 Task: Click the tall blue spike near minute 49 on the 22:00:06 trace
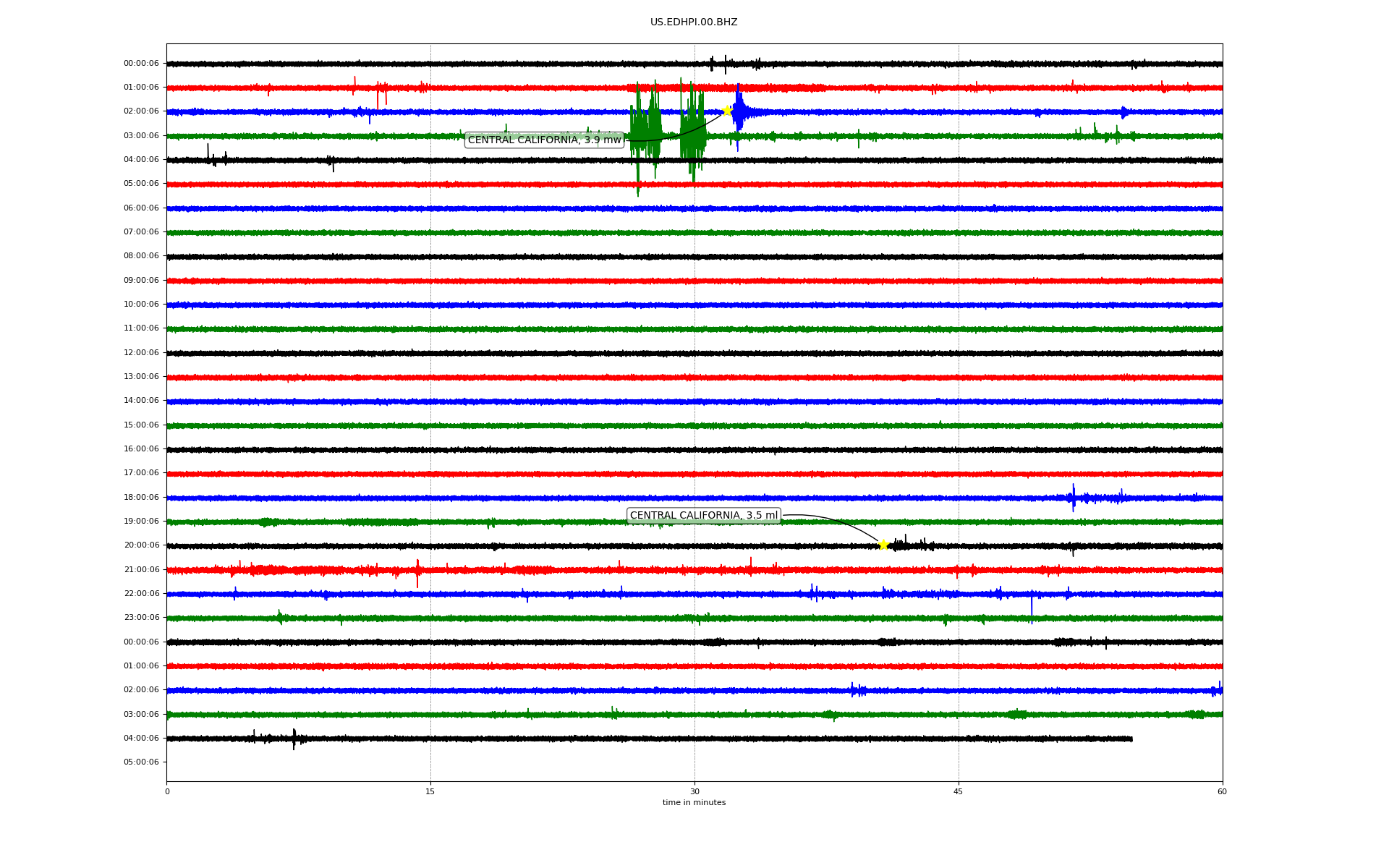[1032, 606]
